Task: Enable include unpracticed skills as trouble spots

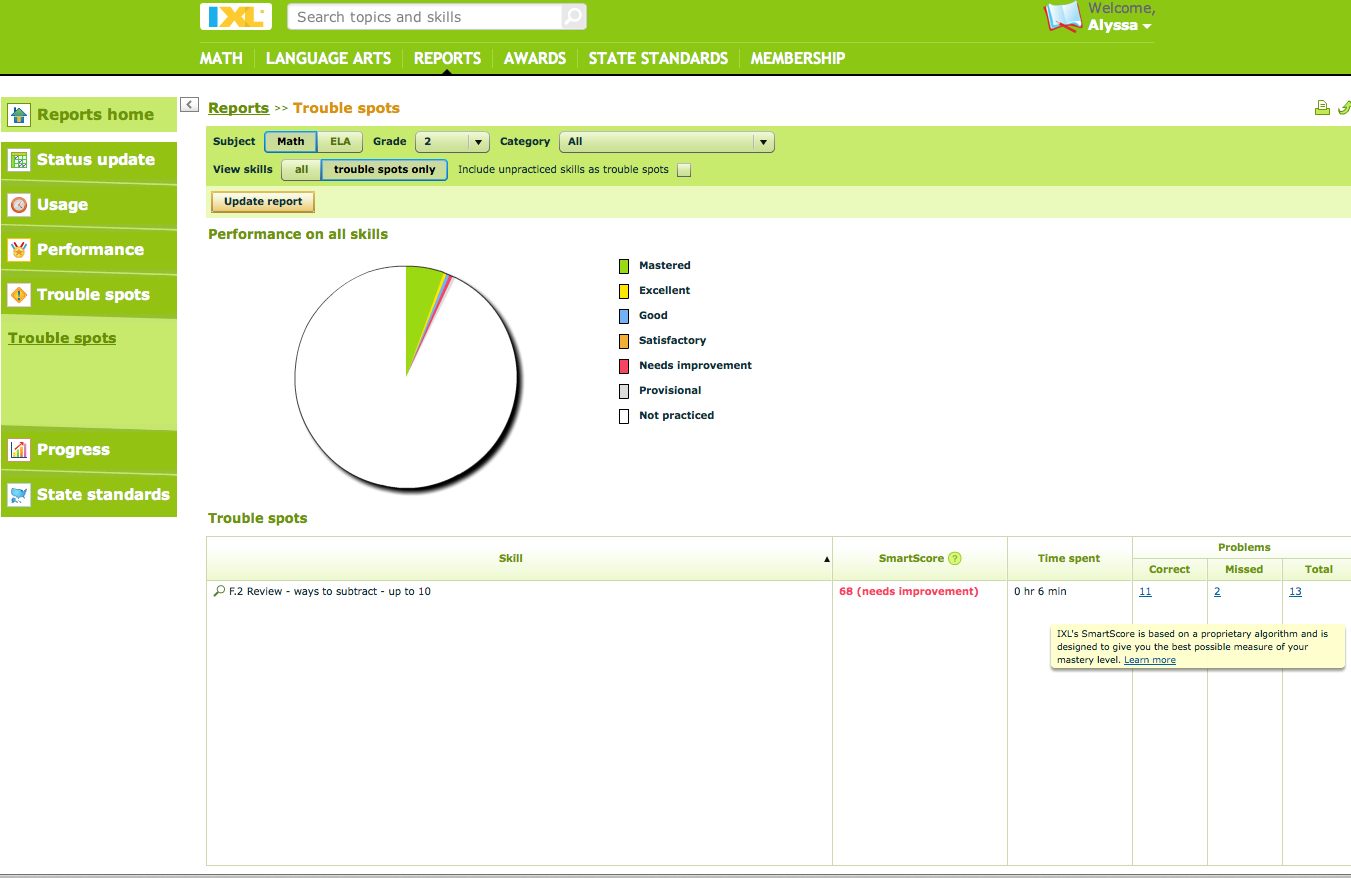Action: [684, 170]
